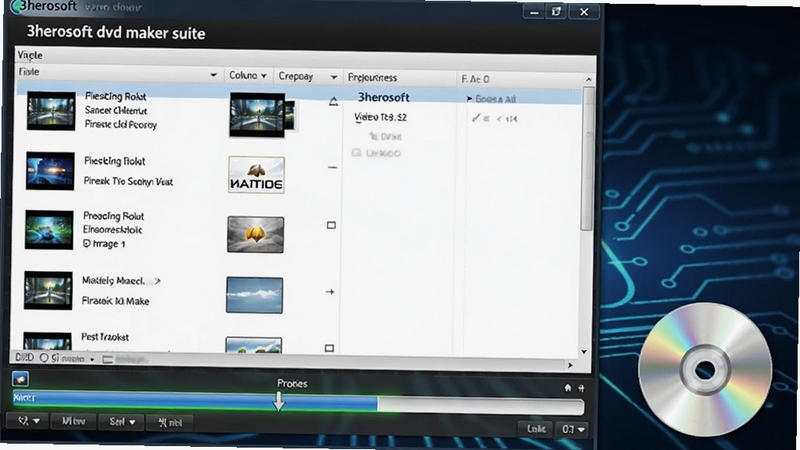Select the Firaeik Kl Make row thumbnail
Screen dimensions: 800x450
coord(48,290)
